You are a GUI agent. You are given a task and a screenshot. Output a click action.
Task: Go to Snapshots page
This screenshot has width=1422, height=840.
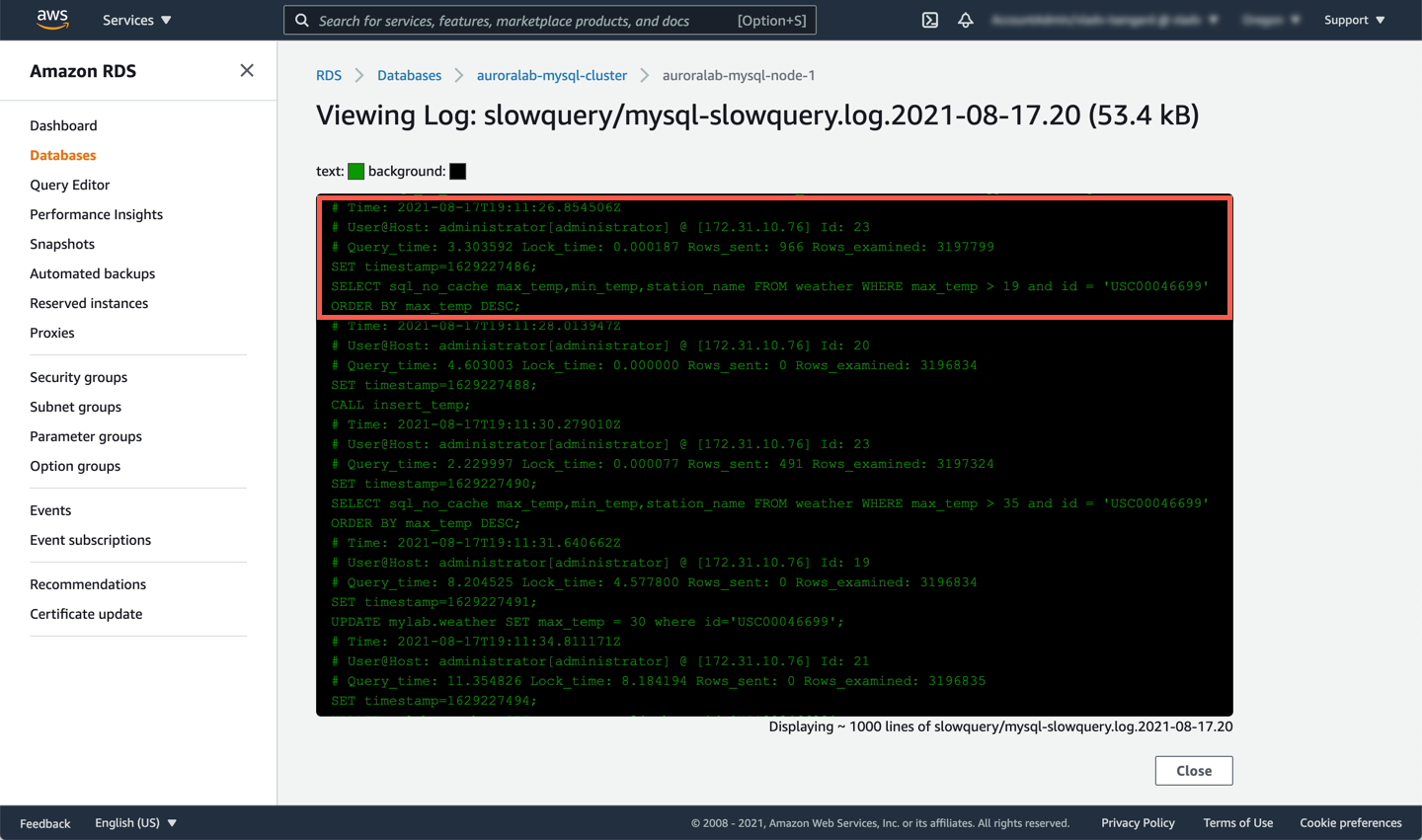pyautogui.click(x=62, y=244)
